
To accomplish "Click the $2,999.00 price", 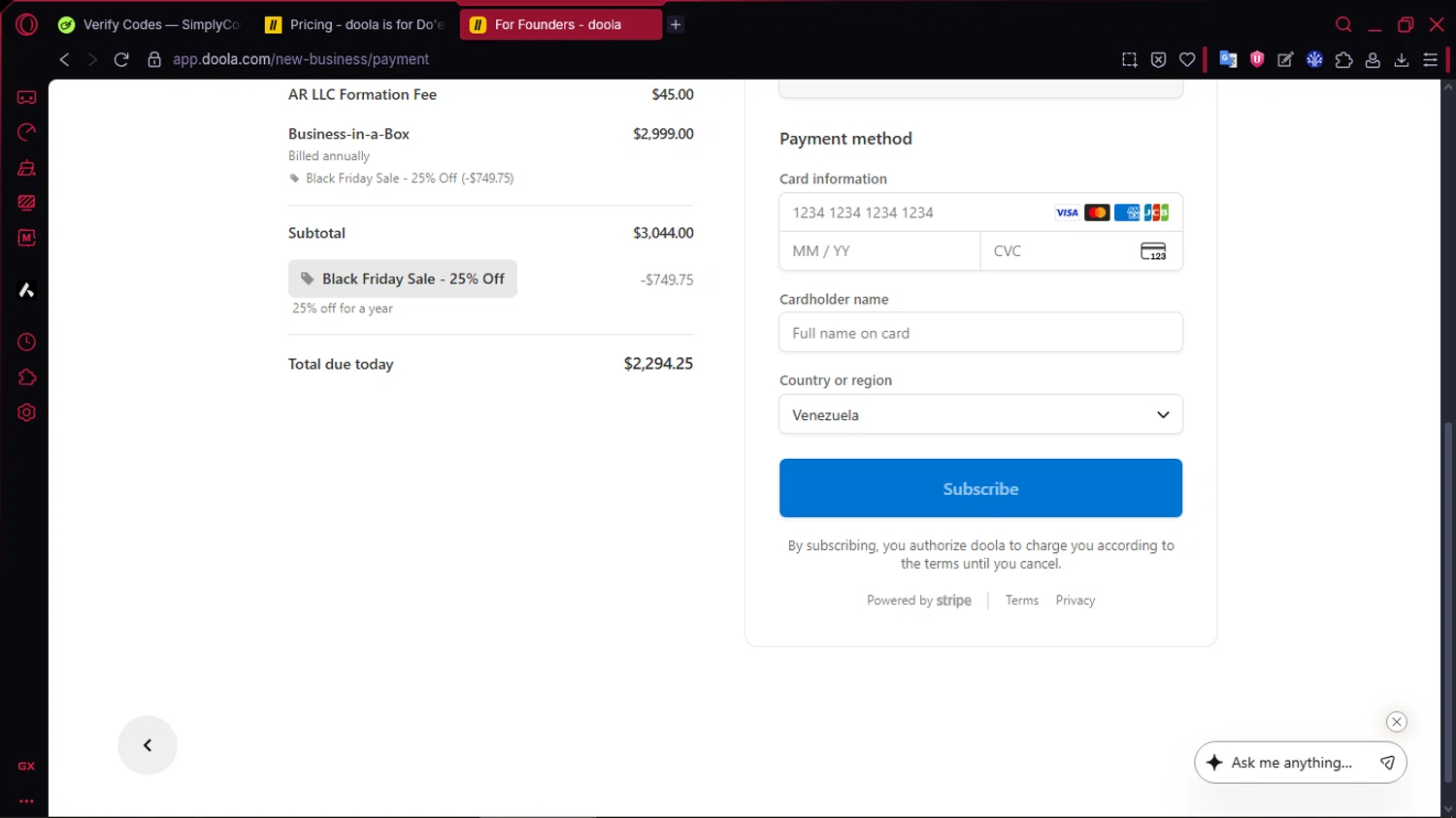I will click(x=663, y=134).
